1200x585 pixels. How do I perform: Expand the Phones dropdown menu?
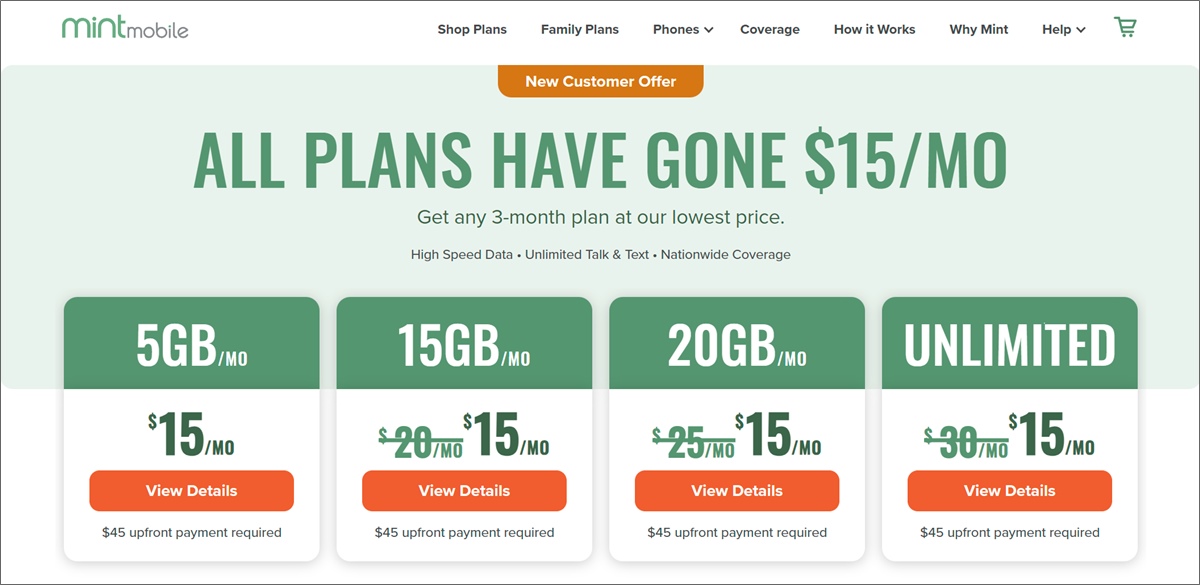click(683, 30)
